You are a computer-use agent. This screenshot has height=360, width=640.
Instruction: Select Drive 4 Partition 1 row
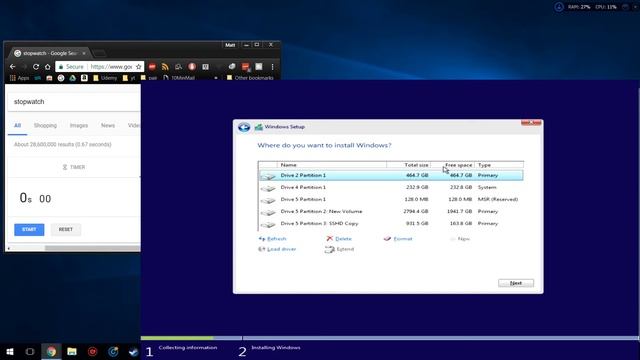(x=391, y=187)
